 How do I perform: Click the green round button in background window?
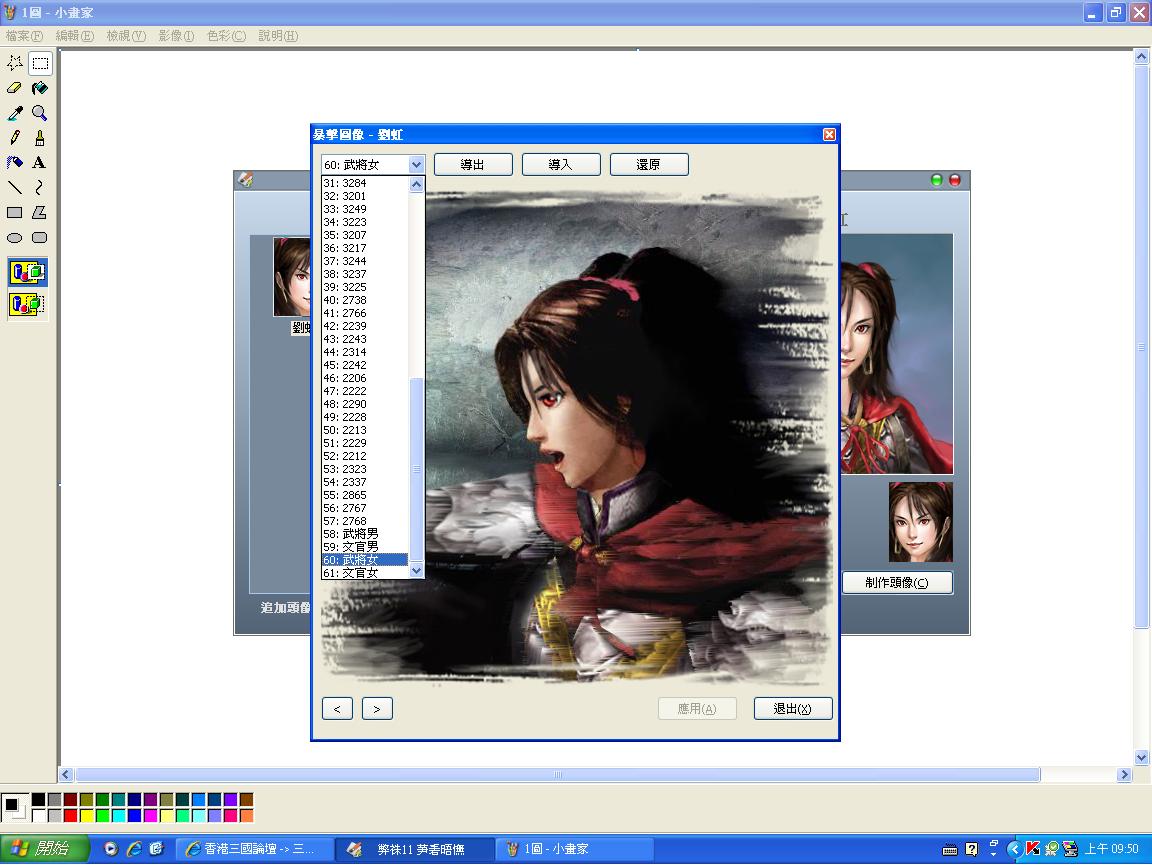click(937, 180)
